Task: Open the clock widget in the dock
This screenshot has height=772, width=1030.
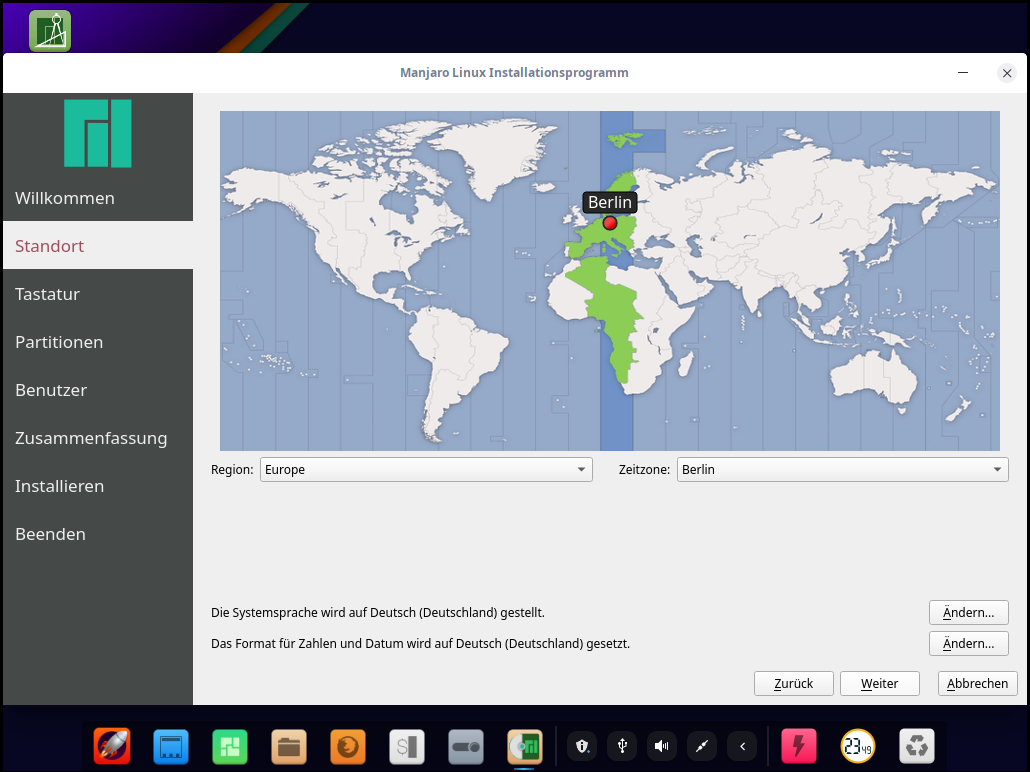Action: [x=858, y=746]
